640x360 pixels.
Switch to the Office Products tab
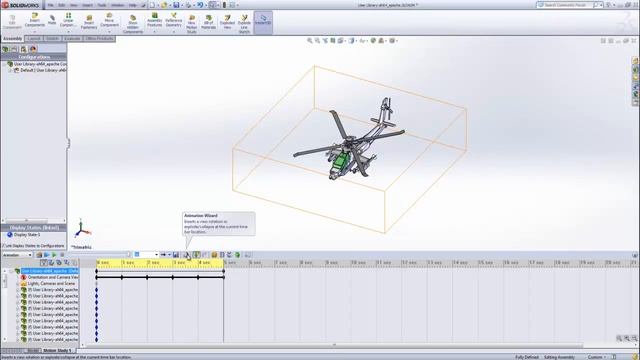click(99, 39)
